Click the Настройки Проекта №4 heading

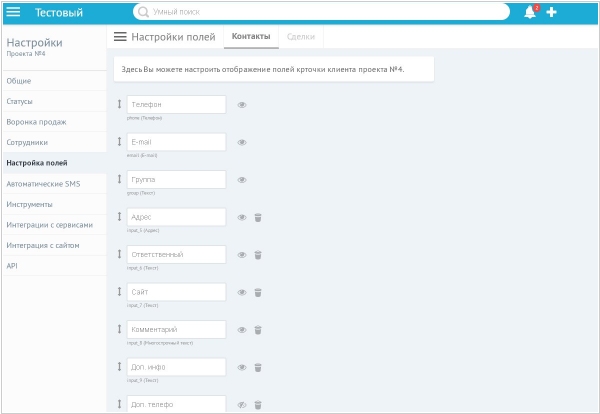coord(34,47)
